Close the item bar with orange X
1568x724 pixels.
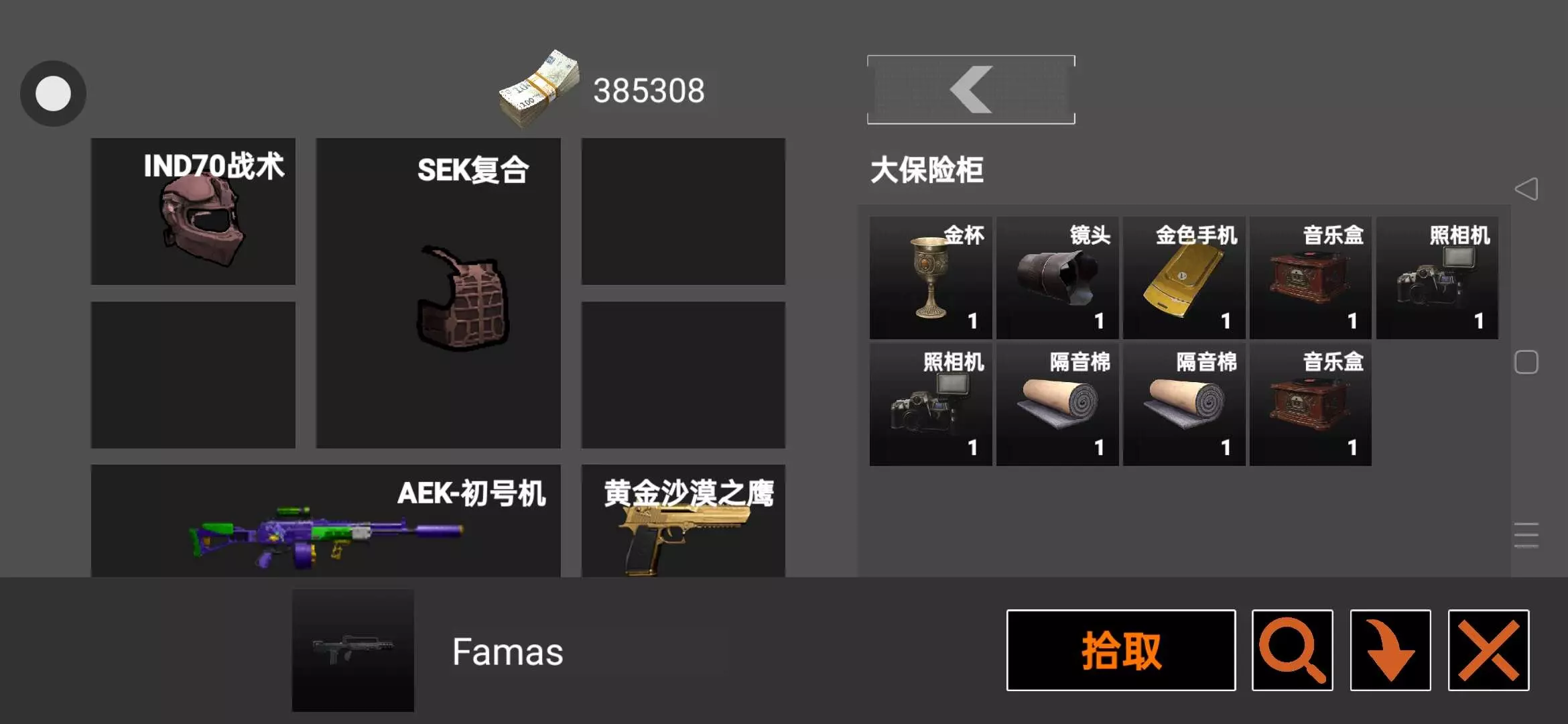click(x=1488, y=650)
